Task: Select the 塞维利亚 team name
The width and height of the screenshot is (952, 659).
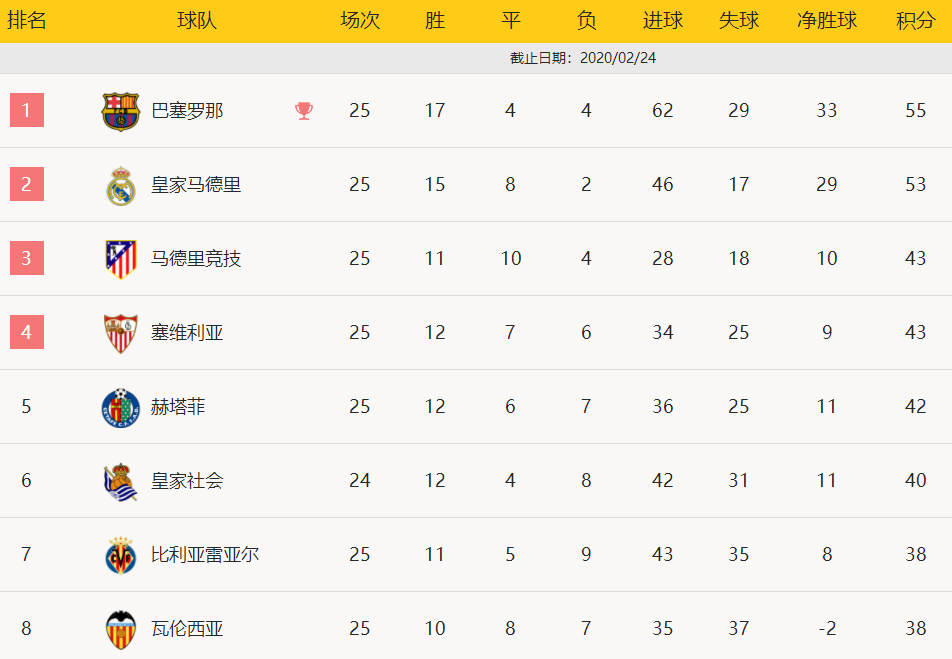Action: 187,333
